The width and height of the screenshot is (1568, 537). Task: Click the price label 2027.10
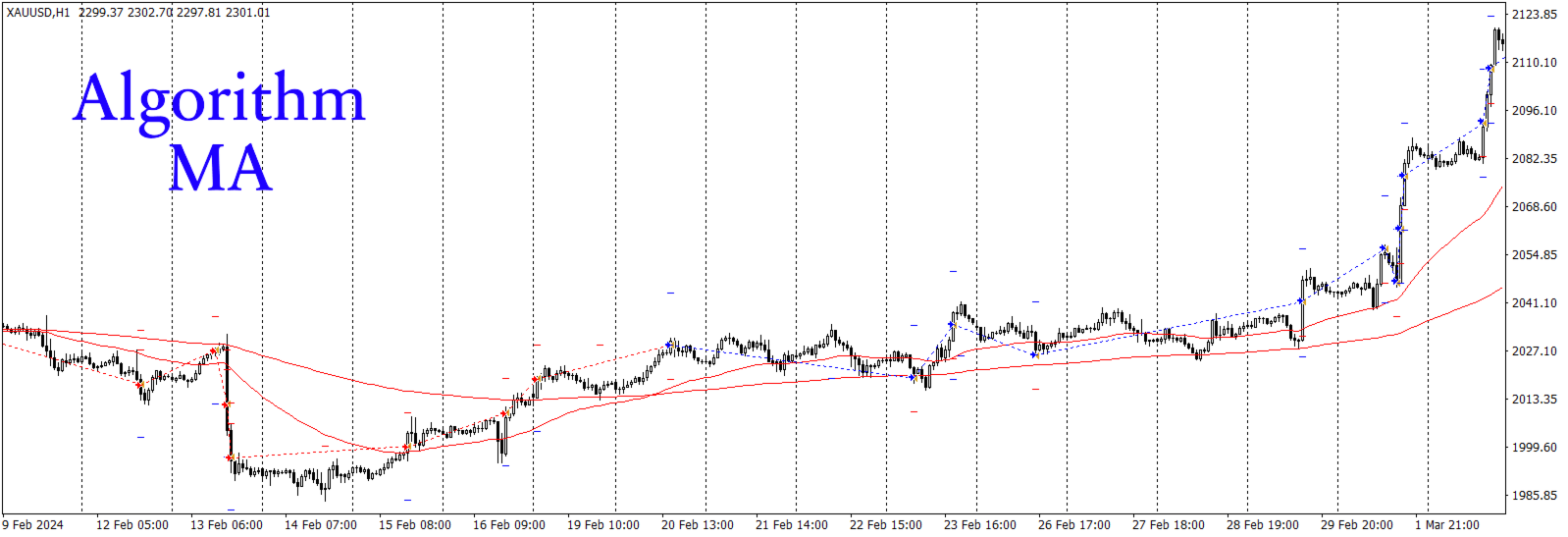1535,351
